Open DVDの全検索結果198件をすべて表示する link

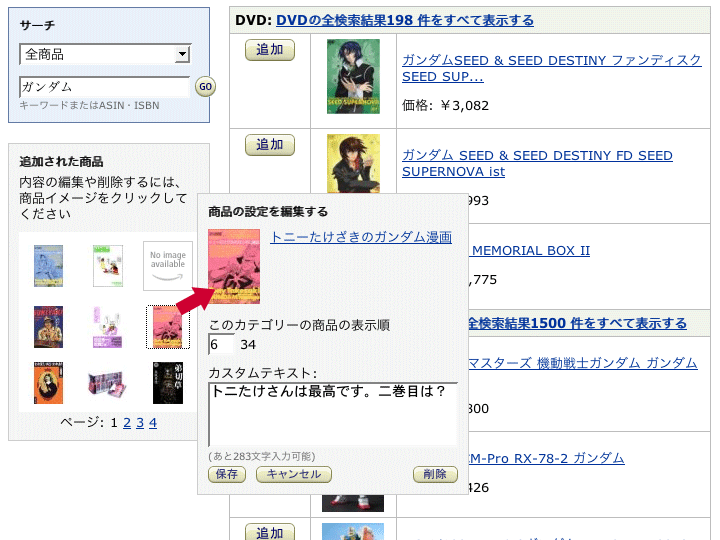click(x=405, y=20)
